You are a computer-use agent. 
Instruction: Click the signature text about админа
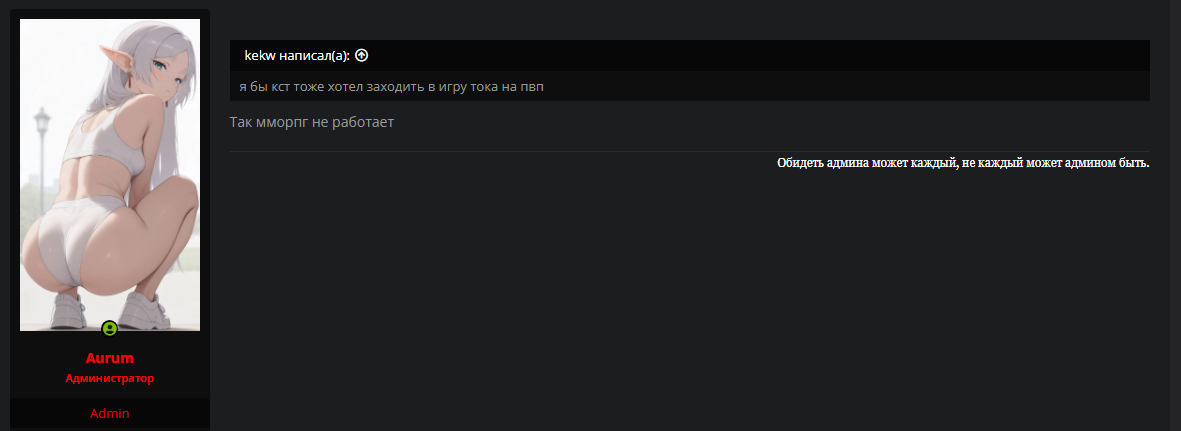coord(963,162)
